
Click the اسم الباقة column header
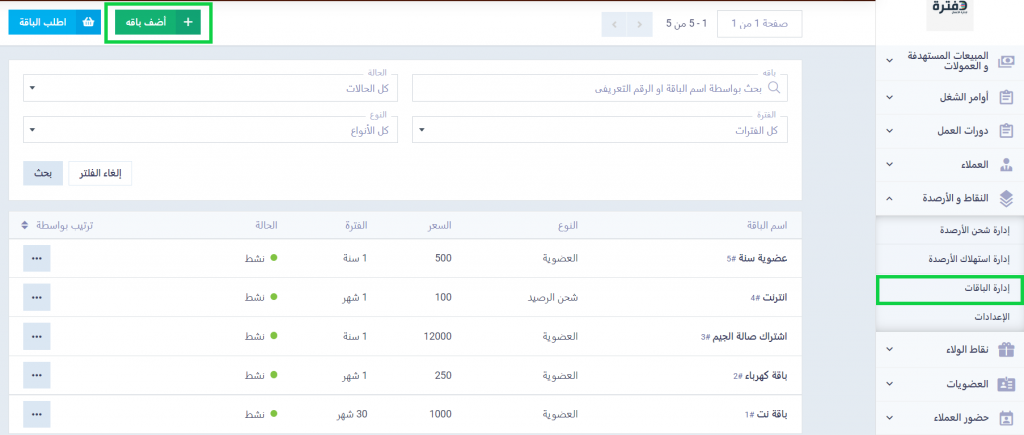coord(767,225)
